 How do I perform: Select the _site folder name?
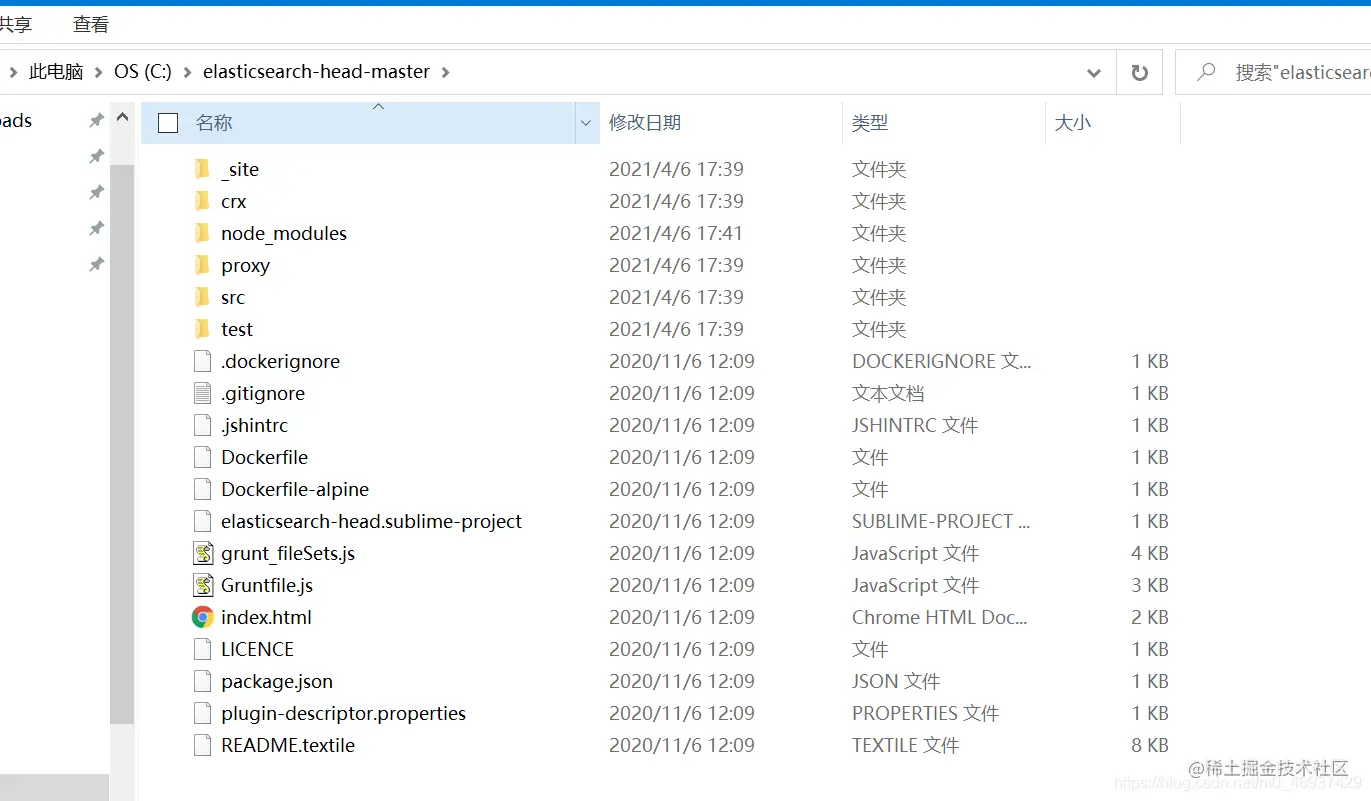pos(240,169)
